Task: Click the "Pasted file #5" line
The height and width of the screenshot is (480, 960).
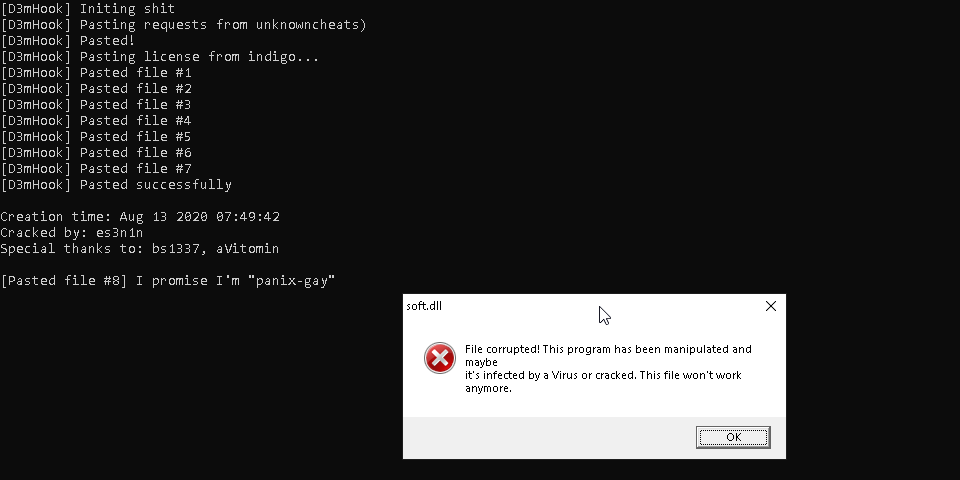Action: coord(96,137)
